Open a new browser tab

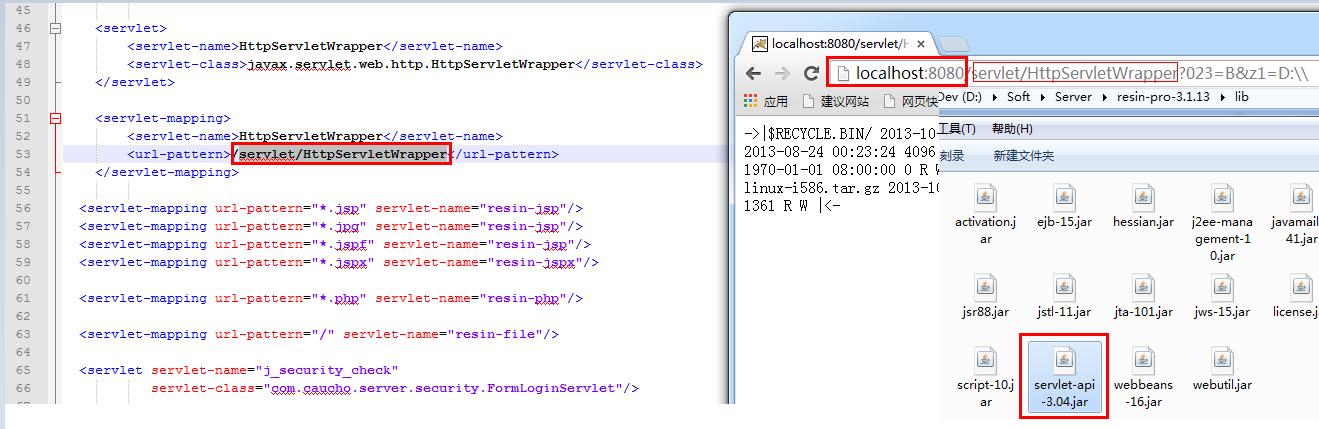[955, 44]
